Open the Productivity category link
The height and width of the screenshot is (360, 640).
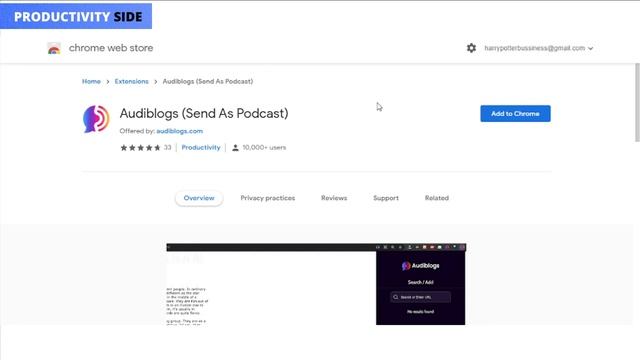201,147
